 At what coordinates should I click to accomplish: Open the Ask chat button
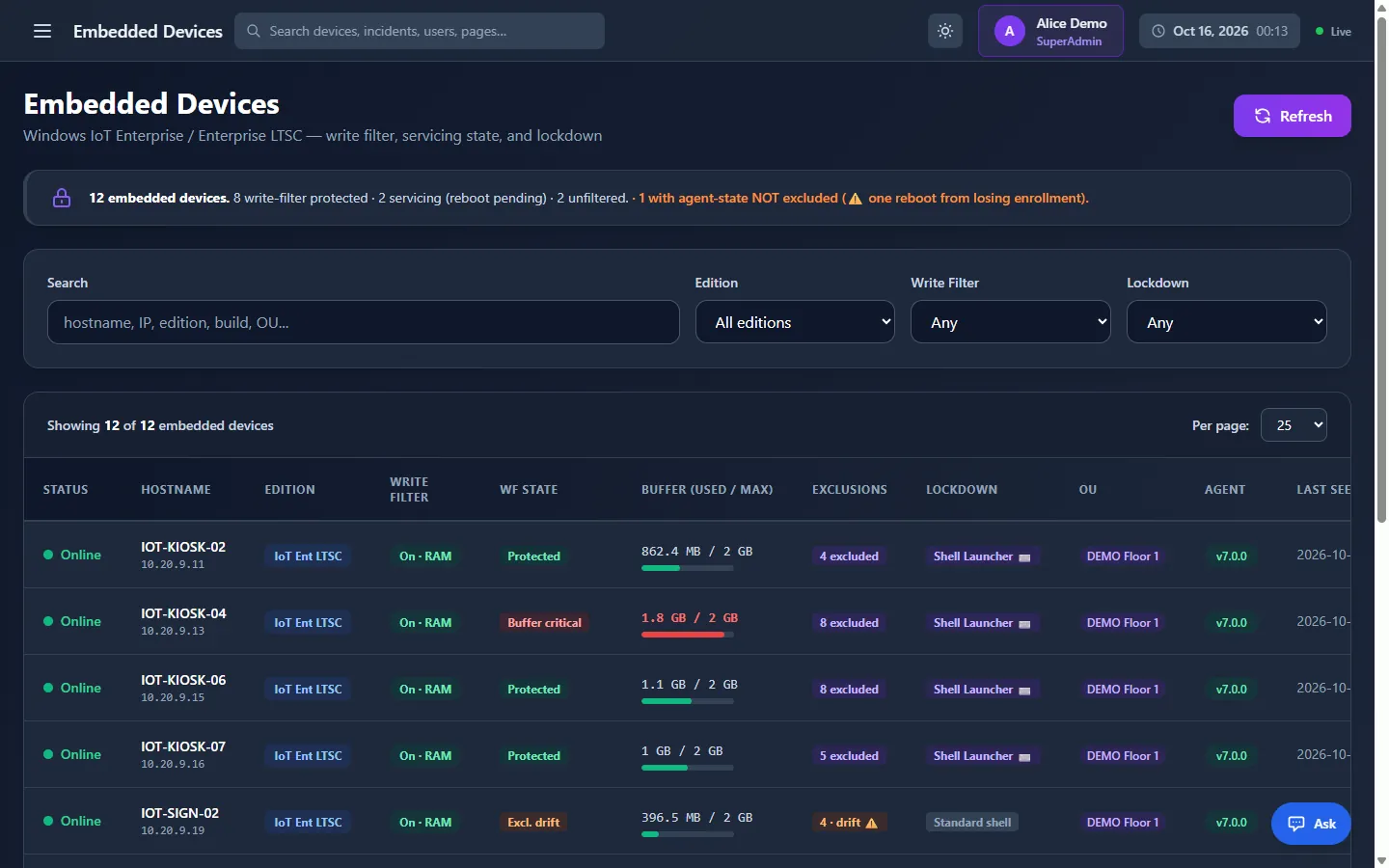pyautogui.click(x=1311, y=824)
